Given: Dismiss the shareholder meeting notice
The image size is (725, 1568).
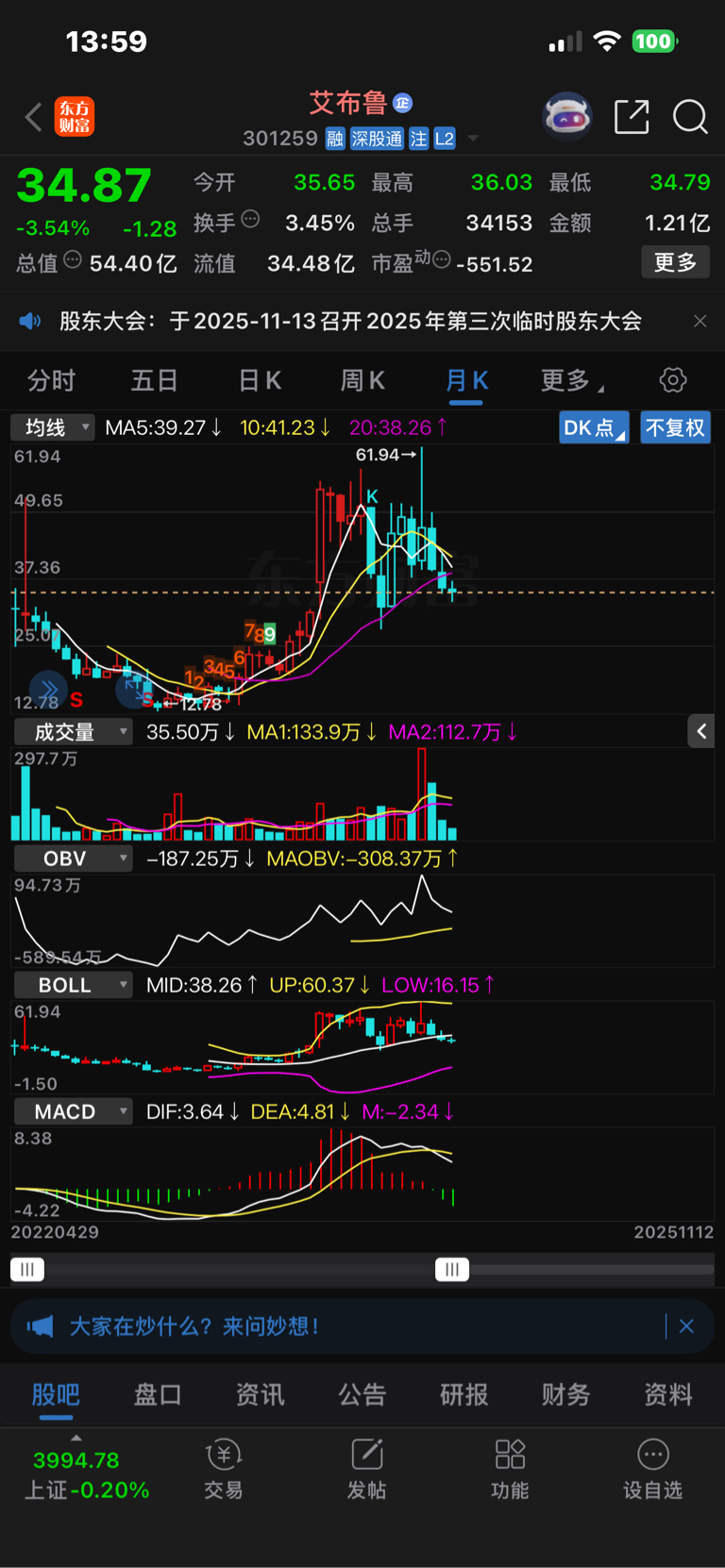Looking at the screenshot, I should tap(700, 321).
